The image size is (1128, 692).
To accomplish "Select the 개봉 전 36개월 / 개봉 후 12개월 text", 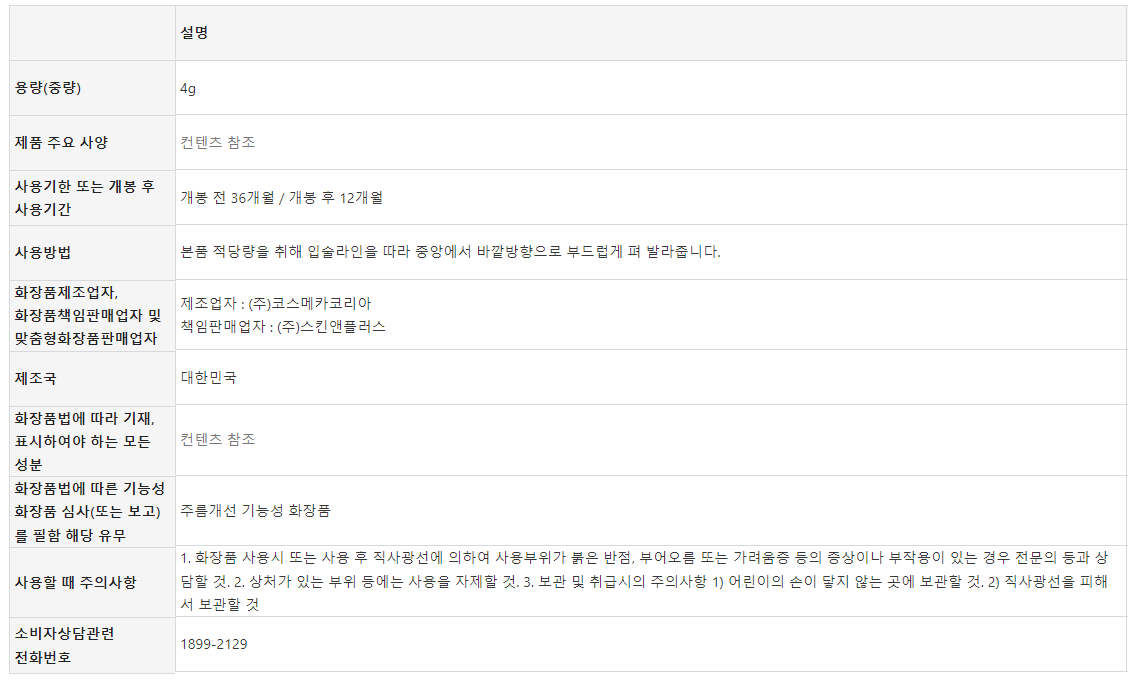I will click(x=281, y=197).
